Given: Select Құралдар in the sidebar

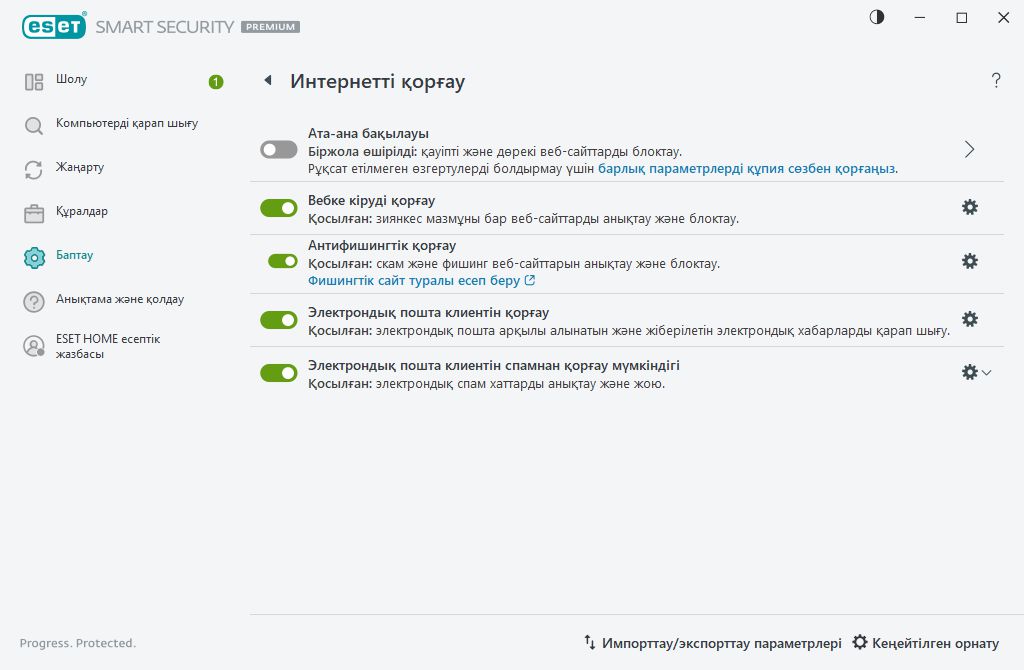Looking at the screenshot, I should (x=82, y=212).
